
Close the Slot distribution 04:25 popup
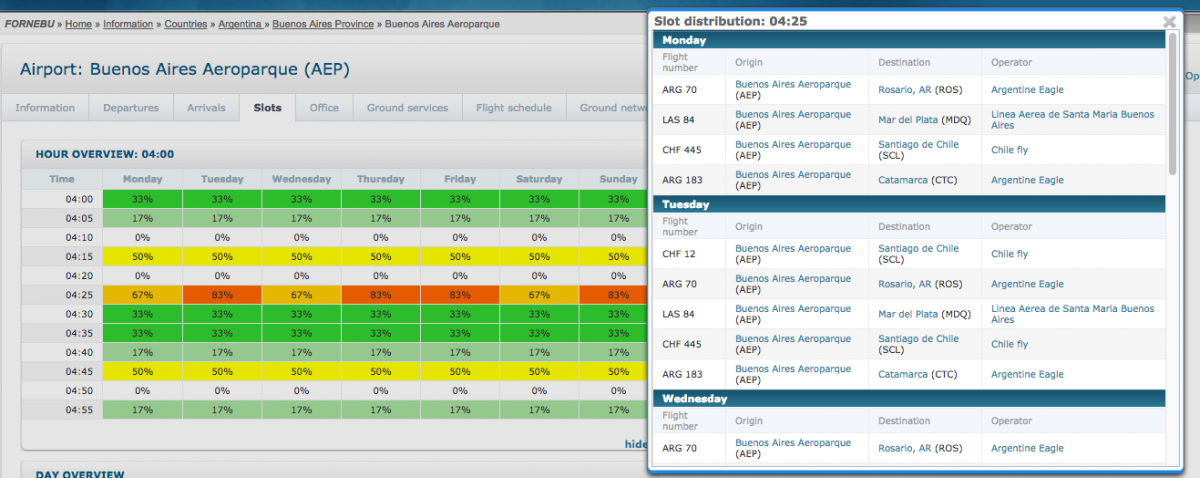(1169, 21)
